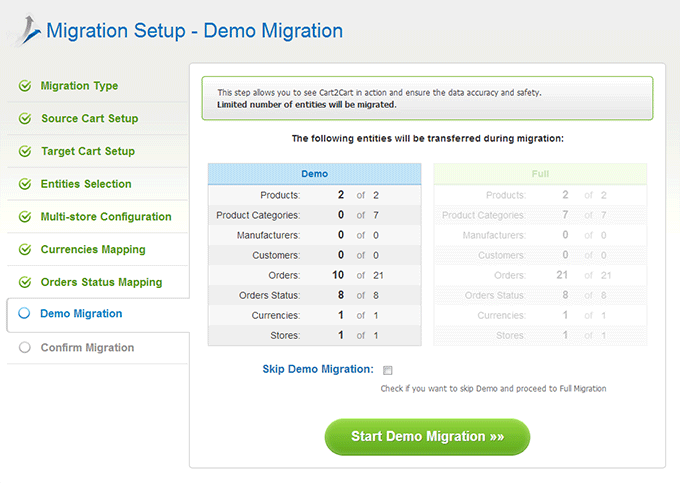Tick the Skip Demo Migration checkbox
Image resolution: width=680 pixels, height=483 pixels.
tap(388, 370)
